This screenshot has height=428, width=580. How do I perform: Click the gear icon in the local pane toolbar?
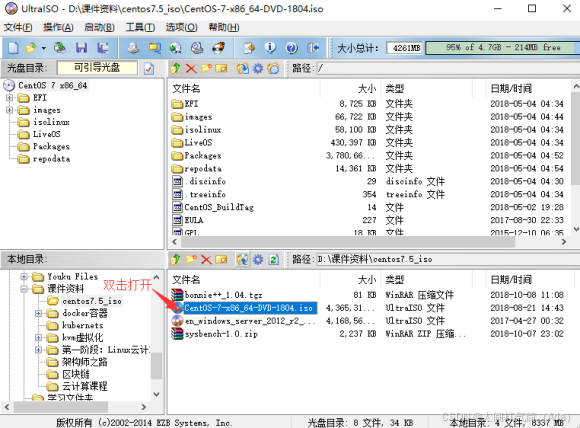point(258,259)
